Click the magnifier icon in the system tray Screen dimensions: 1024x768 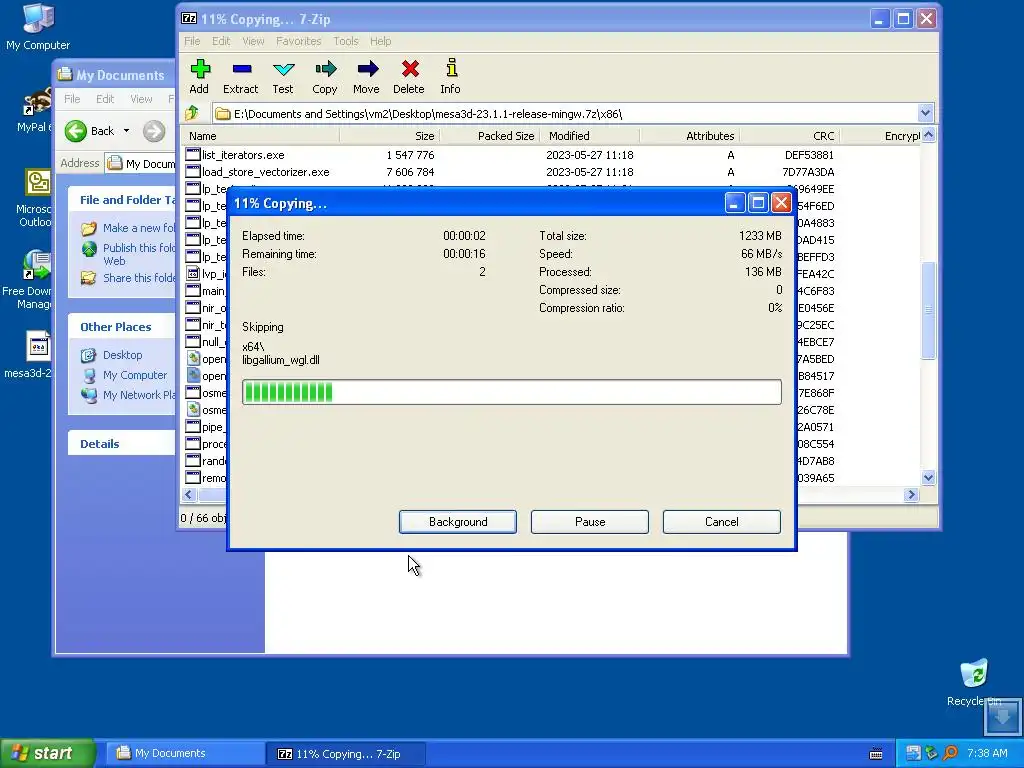click(x=950, y=754)
